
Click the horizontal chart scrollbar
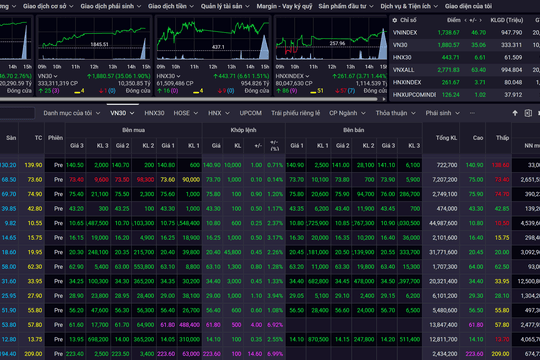pyautogui.click(x=189, y=99)
